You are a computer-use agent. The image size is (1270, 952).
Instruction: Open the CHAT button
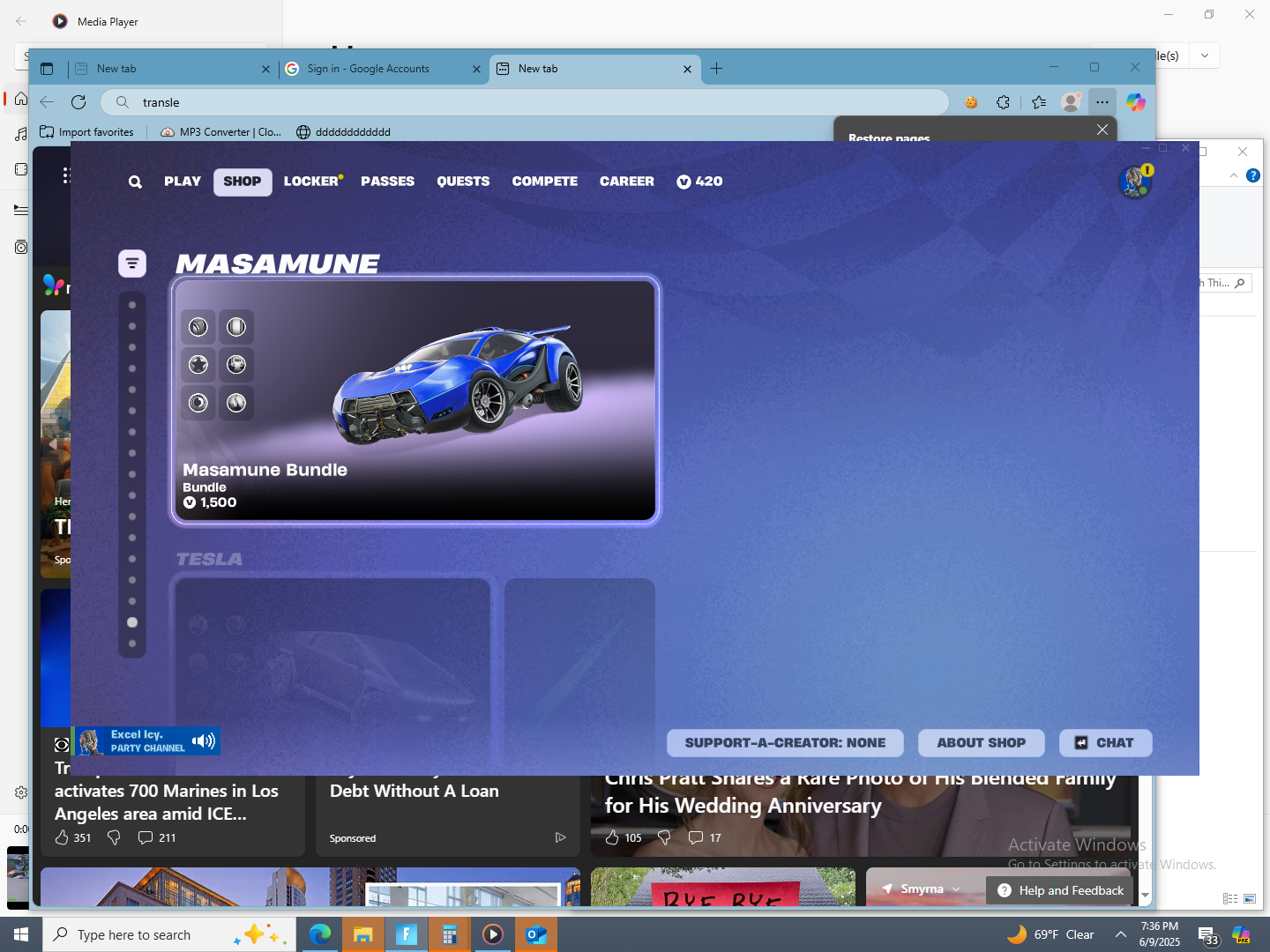point(1105,743)
